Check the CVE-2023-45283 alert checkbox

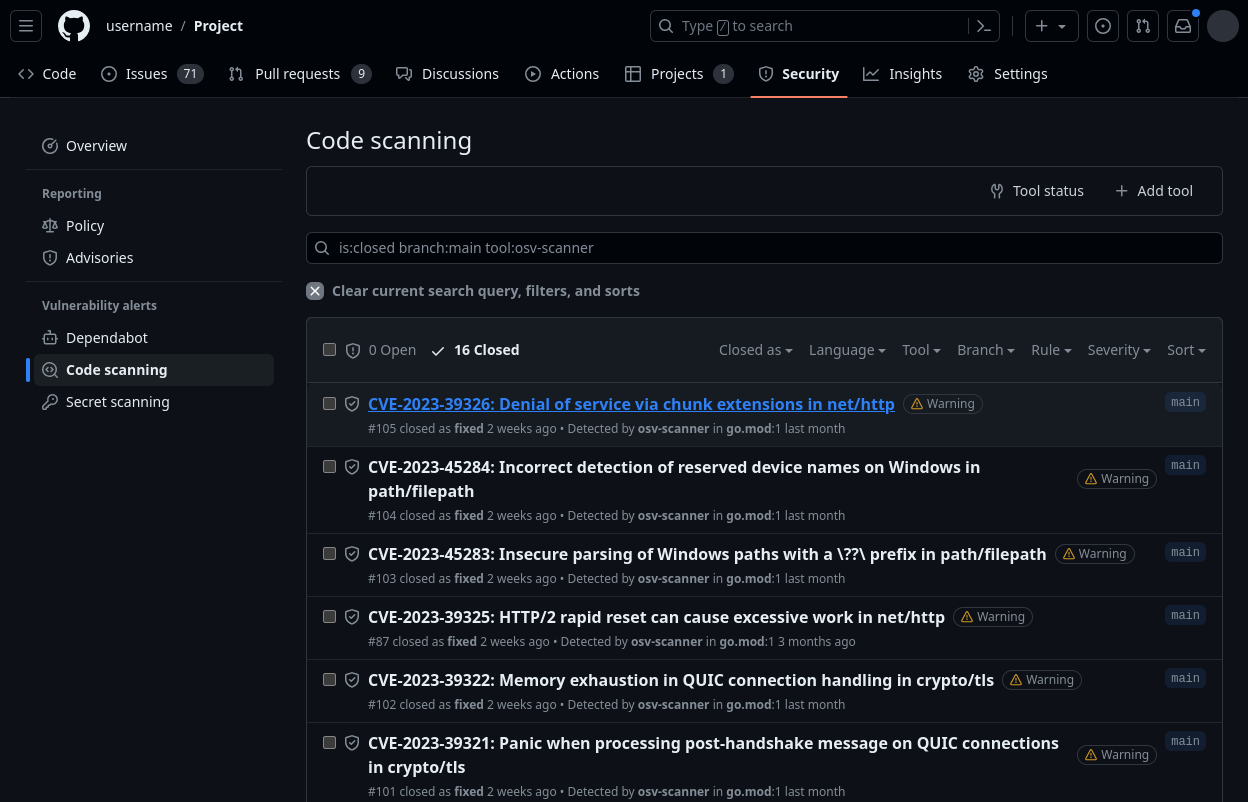[329, 553]
